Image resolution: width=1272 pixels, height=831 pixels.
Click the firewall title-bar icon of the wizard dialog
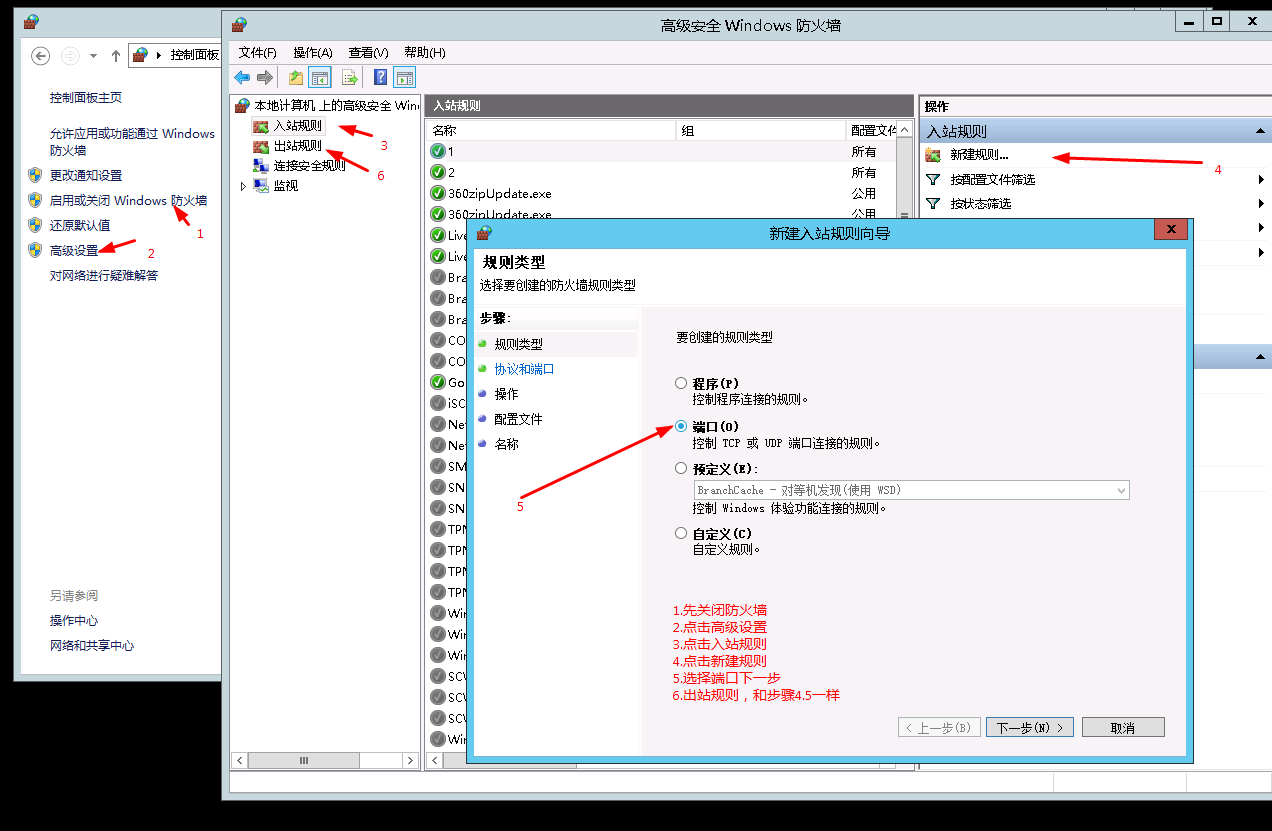coord(484,233)
